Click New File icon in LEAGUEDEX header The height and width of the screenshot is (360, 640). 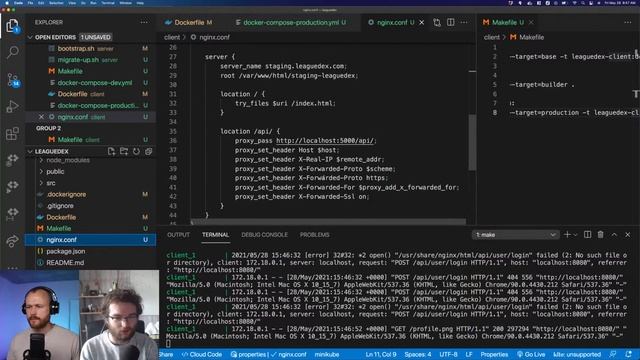point(111,151)
